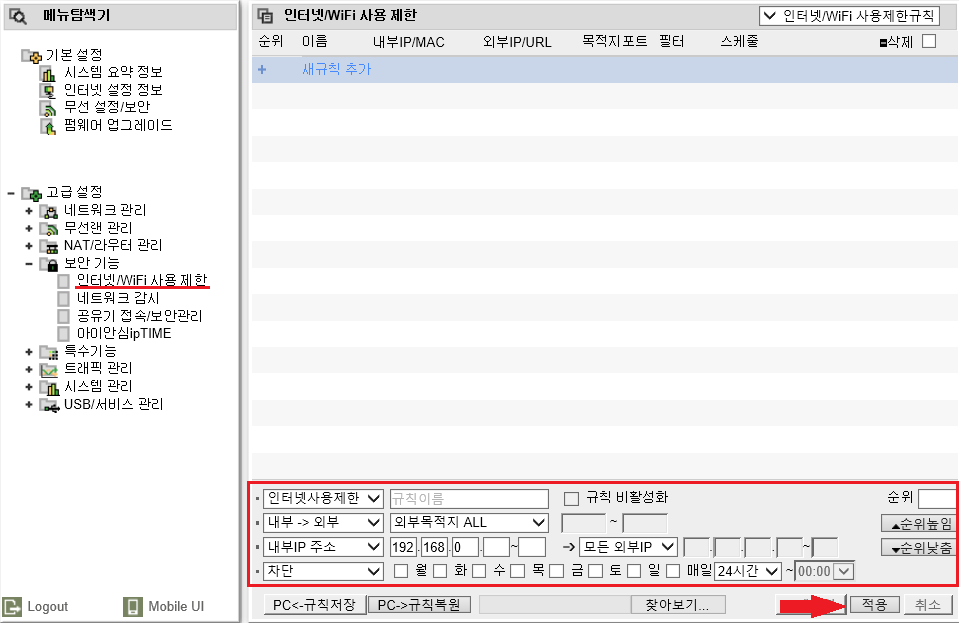Click the NAT/라우터 관리 folder icon
Screen dimensions: 959x623
point(49,246)
